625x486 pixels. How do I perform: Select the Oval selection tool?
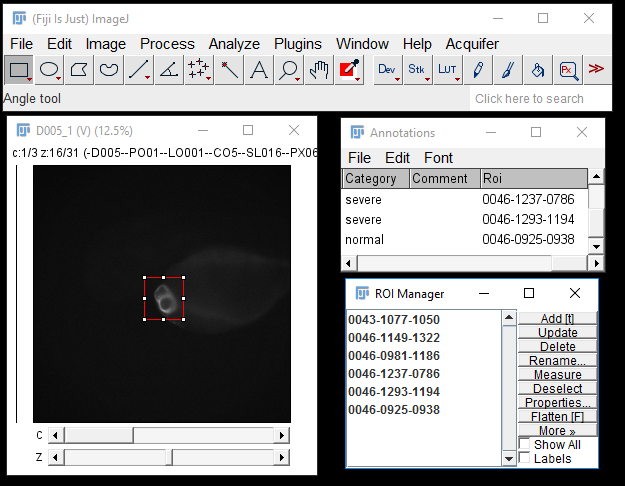(x=49, y=70)
